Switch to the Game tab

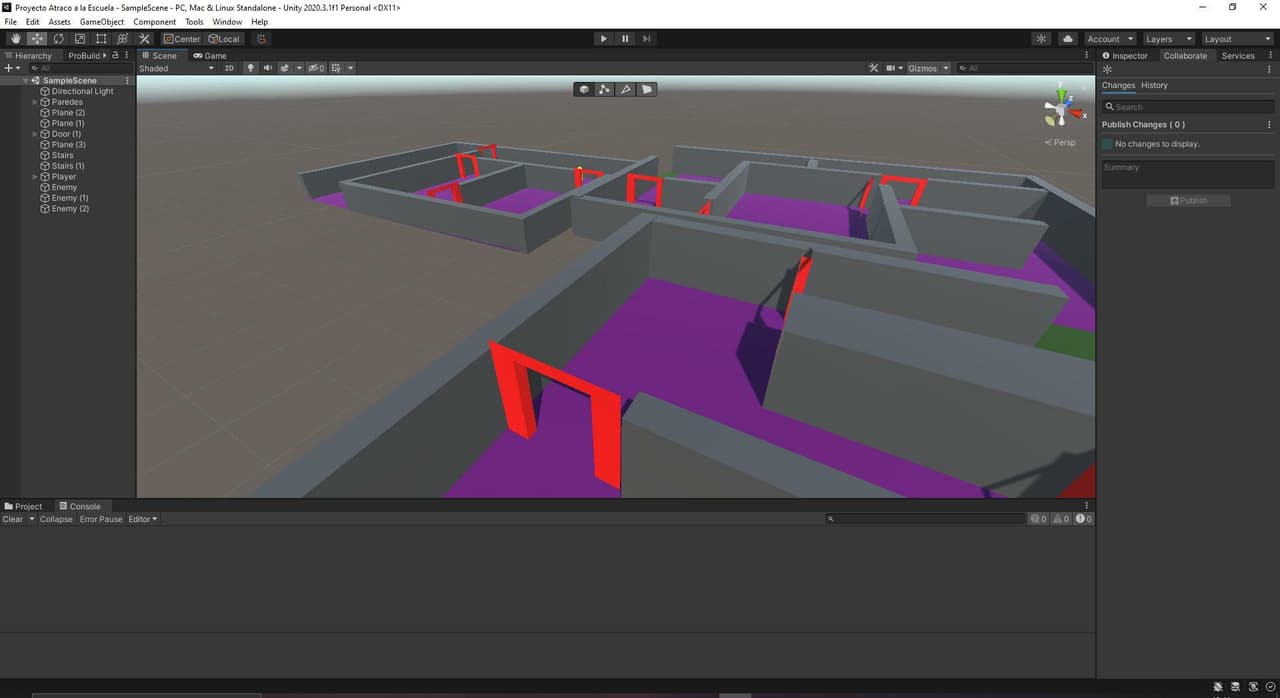[210, 56]
